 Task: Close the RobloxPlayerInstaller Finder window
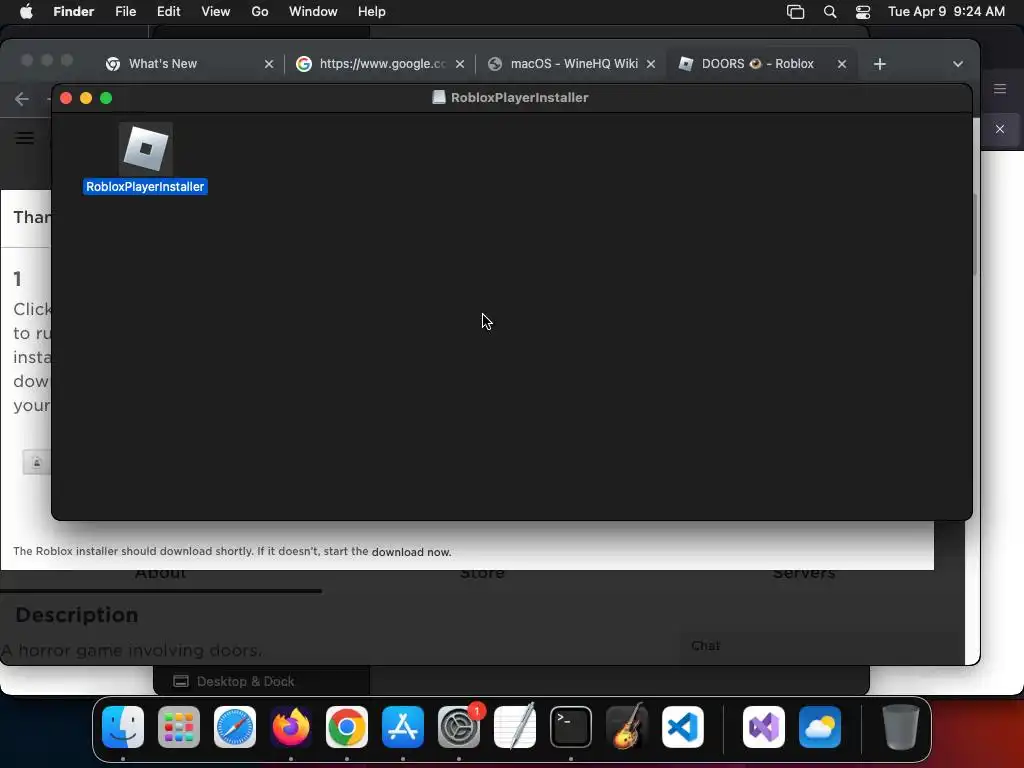coord(66,98)
